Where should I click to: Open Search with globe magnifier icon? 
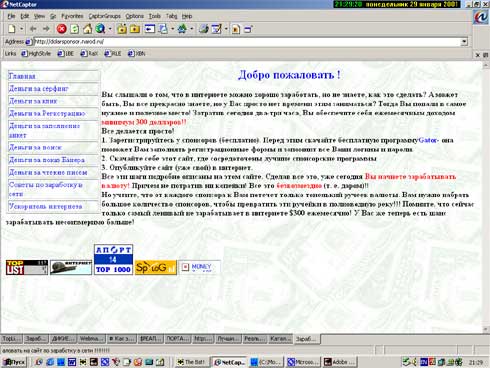point(100,29)
